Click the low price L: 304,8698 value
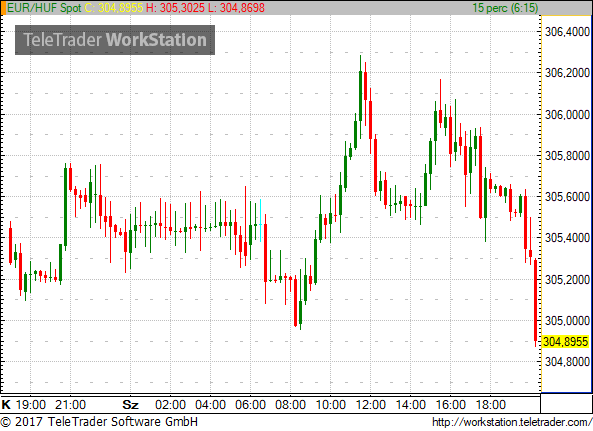593x431 pixels. click(236, 8)
